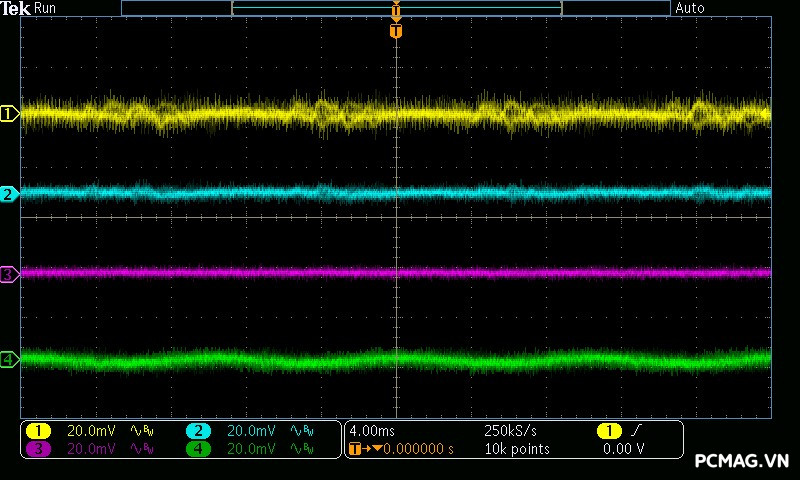
Task: Click the 0.00 V trigger level readout
Action: (x=623, y=449)
